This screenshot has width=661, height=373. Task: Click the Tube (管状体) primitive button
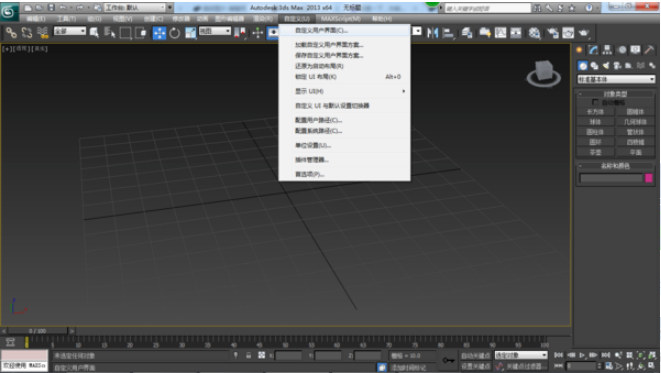pos(635,132)
